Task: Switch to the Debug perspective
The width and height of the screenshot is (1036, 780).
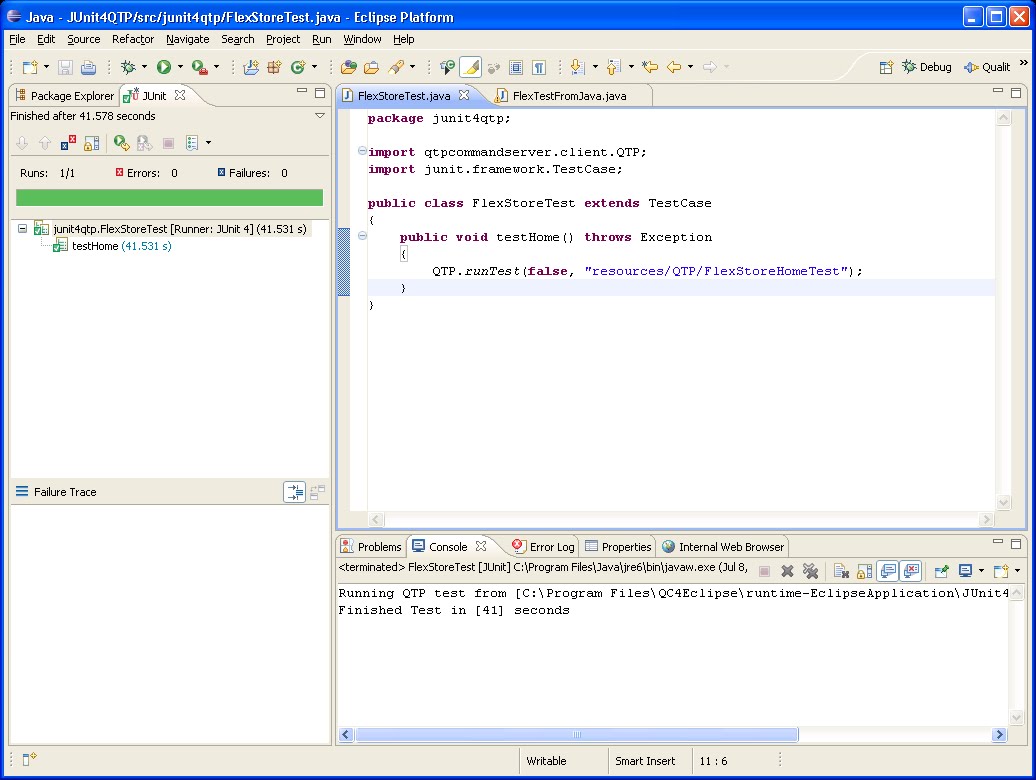Action: (927, 67)
